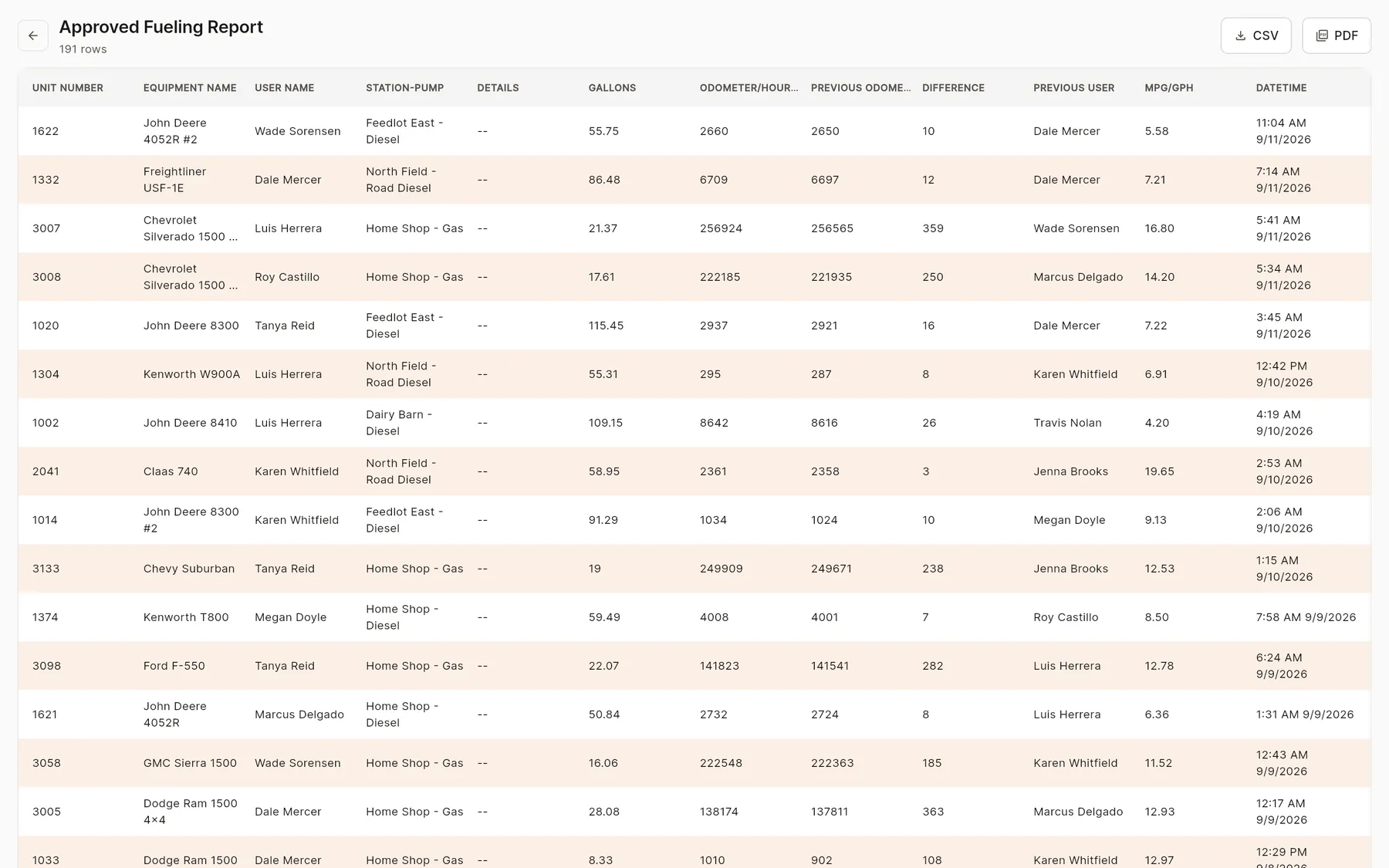Image resolution: width=1389 pixels, height=868 pixels.
Task: Click the Previous User column header
Action: [1073, 88]
